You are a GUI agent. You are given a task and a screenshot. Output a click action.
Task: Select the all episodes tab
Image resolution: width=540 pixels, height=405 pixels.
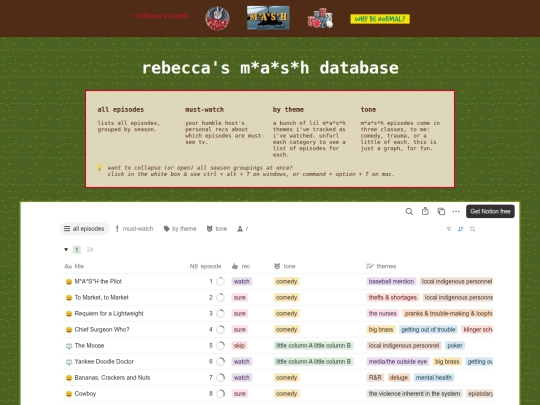pos(84,229)
